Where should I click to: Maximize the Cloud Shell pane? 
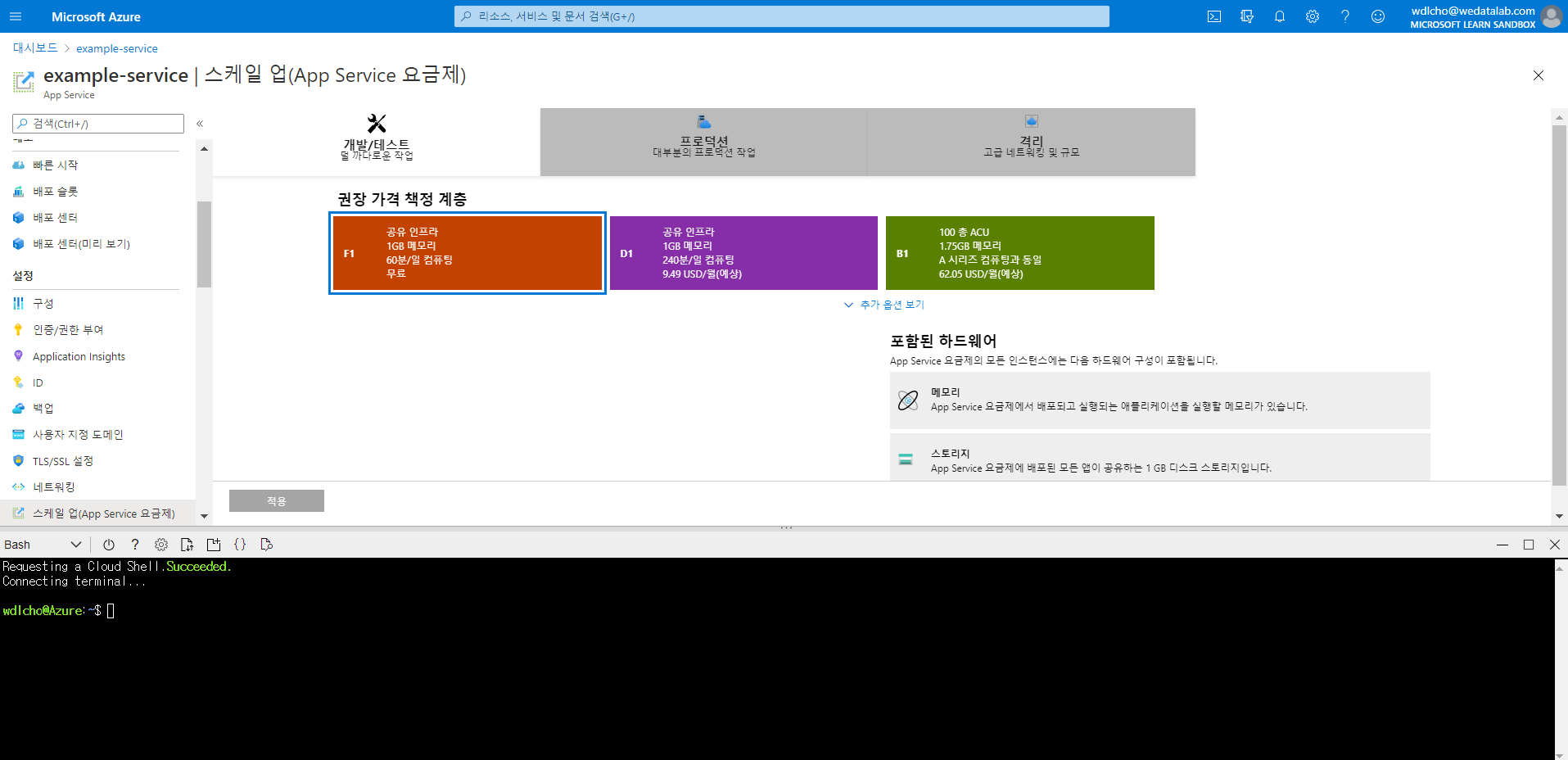1529,545
